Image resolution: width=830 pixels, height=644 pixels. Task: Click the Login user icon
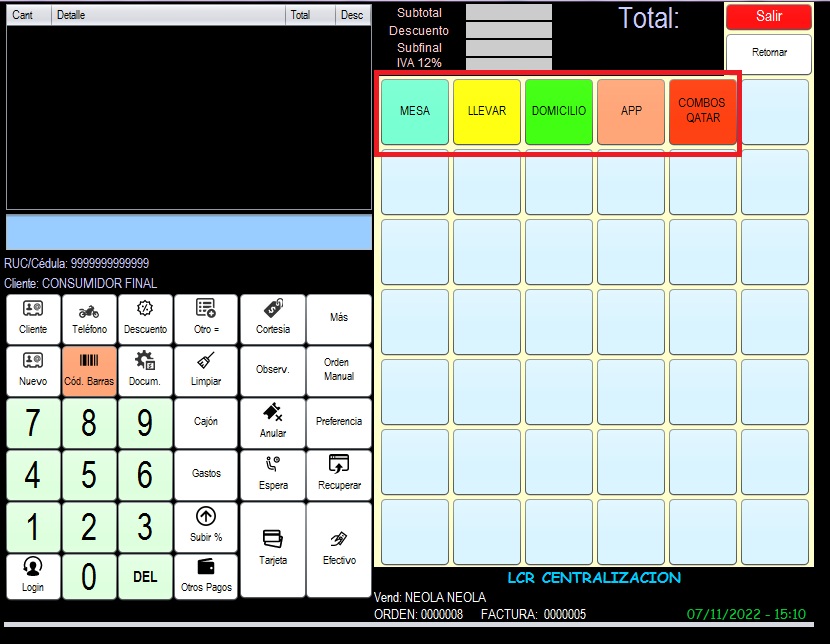pos(33,576)
